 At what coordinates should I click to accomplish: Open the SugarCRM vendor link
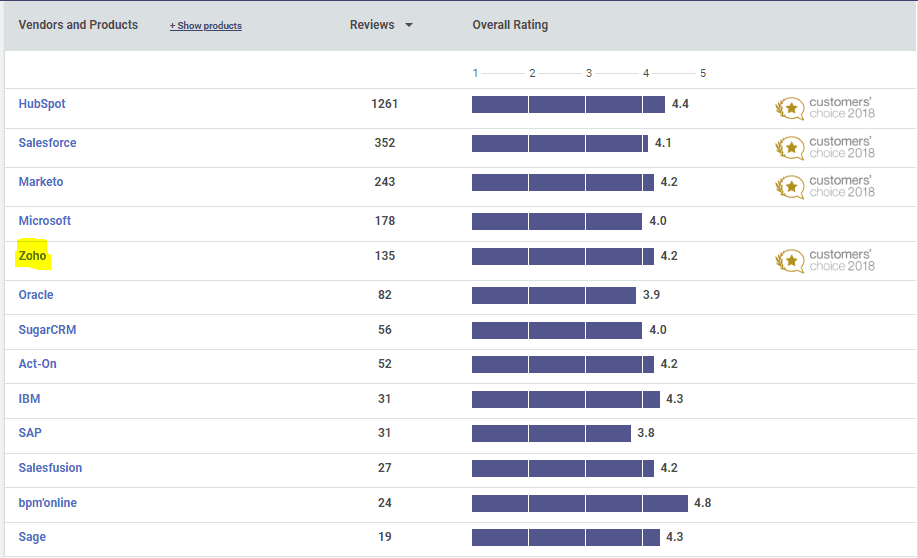point(47,330)
